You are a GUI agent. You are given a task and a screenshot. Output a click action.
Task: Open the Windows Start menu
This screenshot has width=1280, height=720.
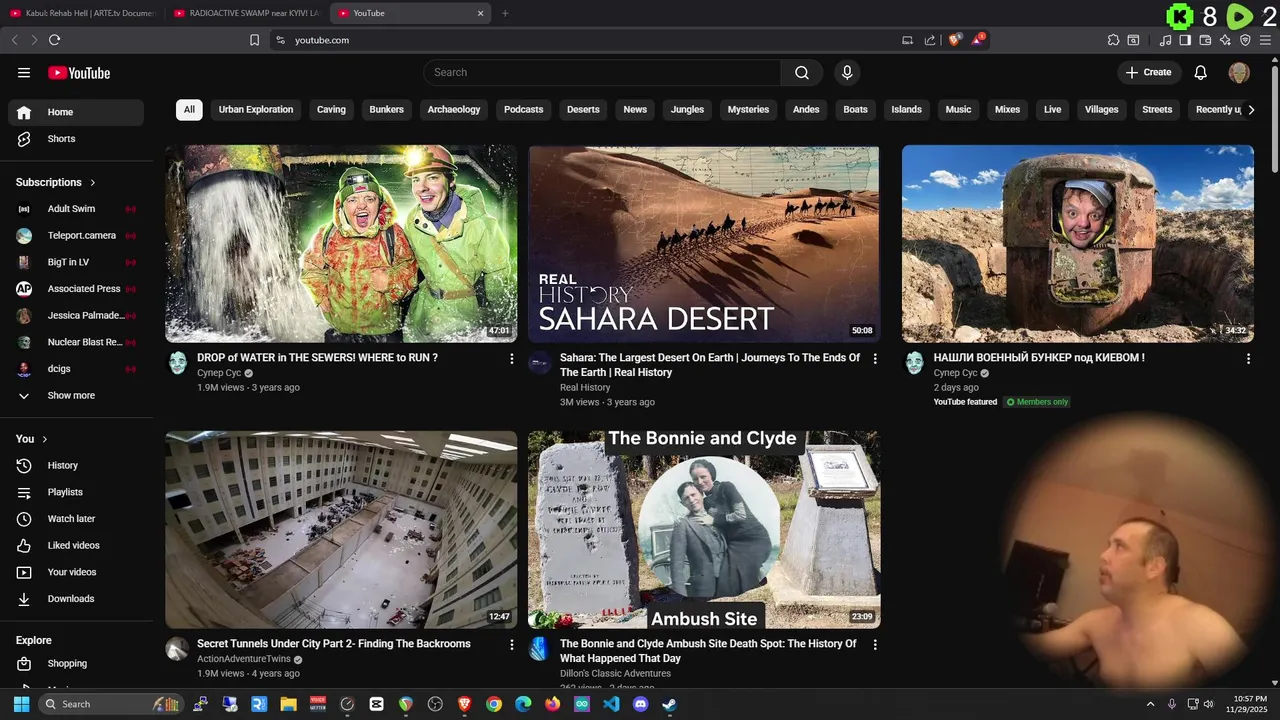21,704
